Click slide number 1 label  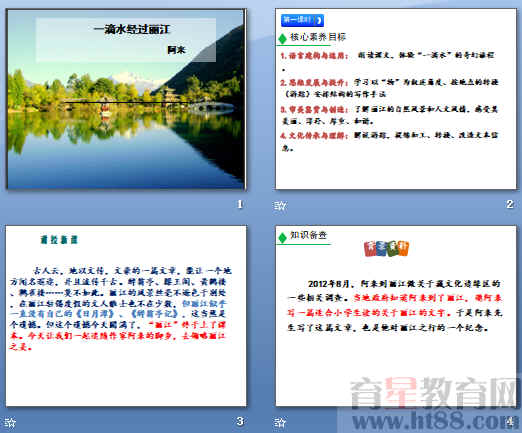[240, 204]
